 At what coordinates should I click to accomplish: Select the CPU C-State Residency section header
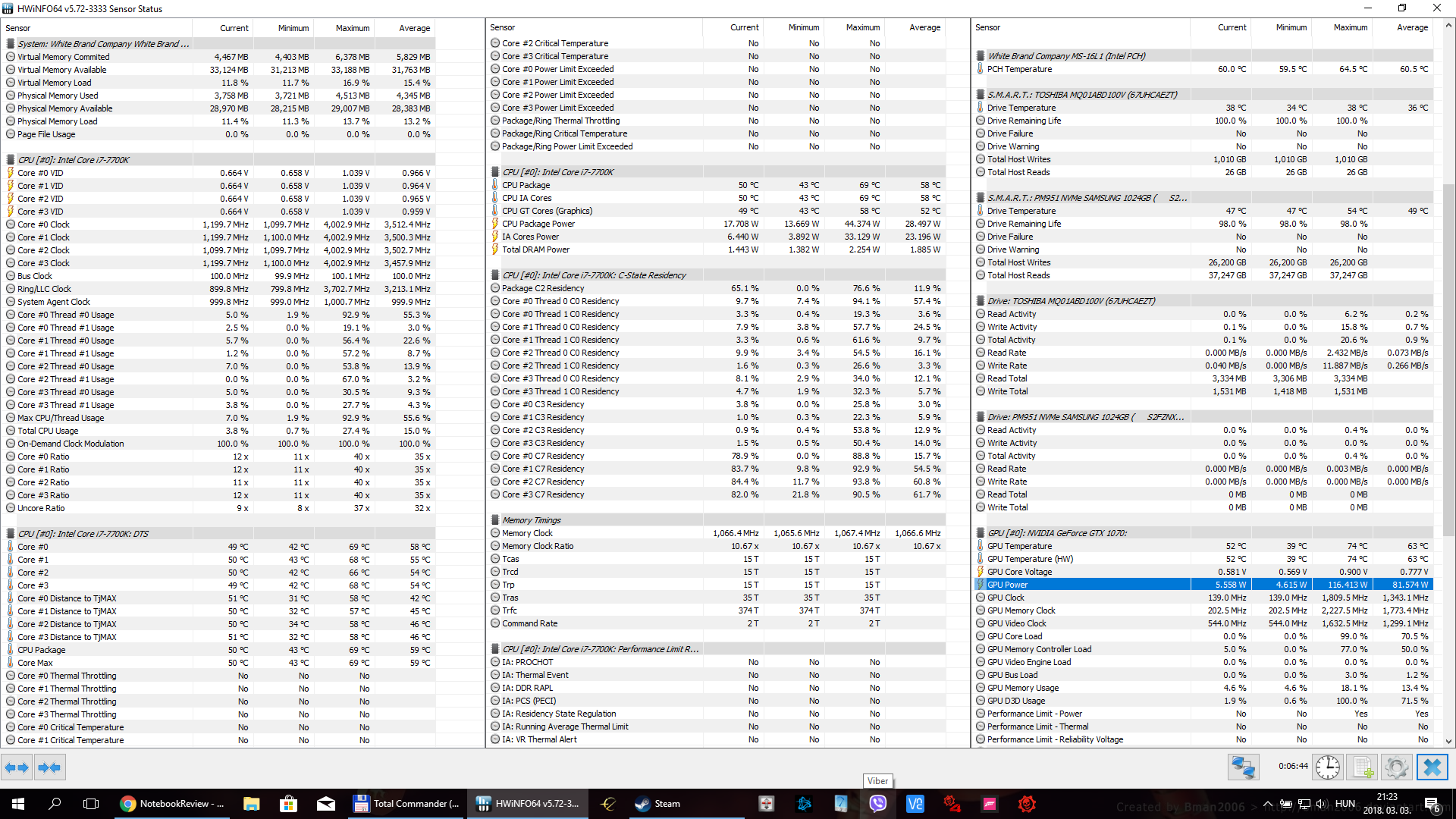point(717,275)
